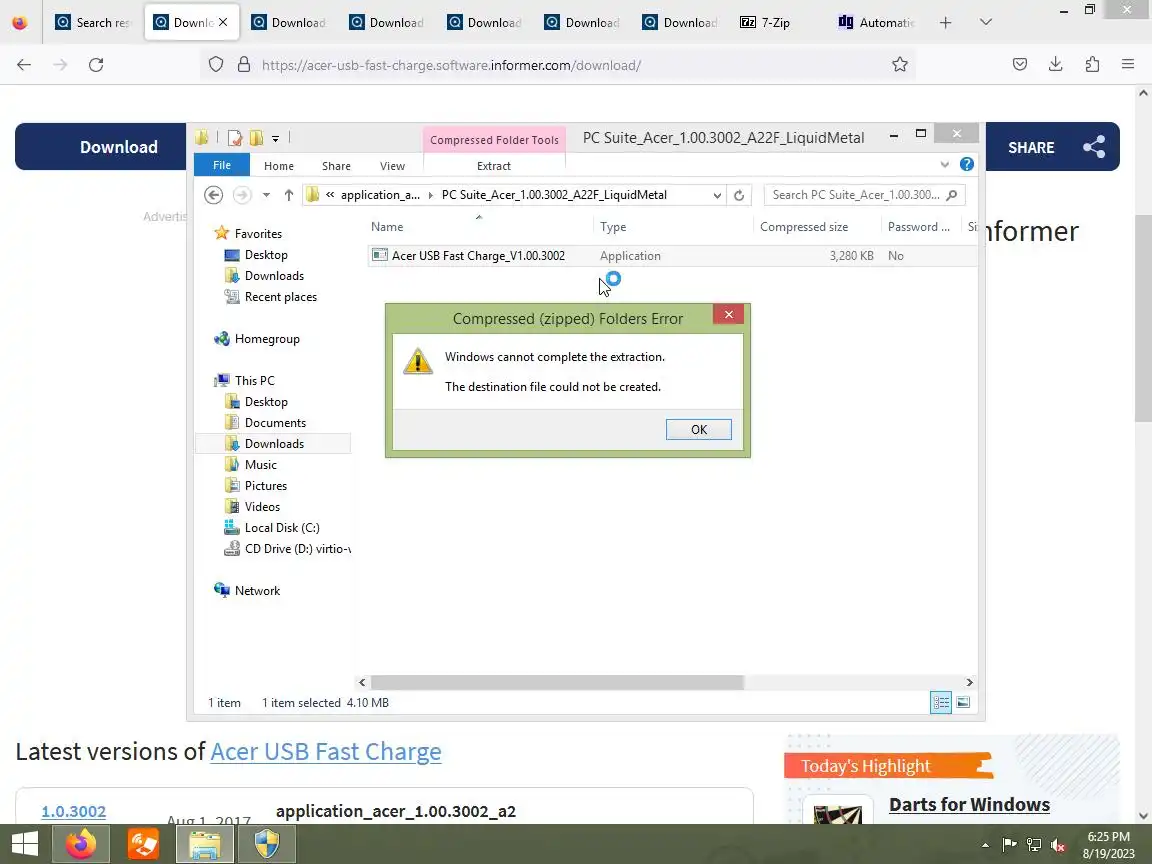The image size is (1152, 864).
Task: Open the File tab in Explorer ribbon
Action: [x=222, y=165]
